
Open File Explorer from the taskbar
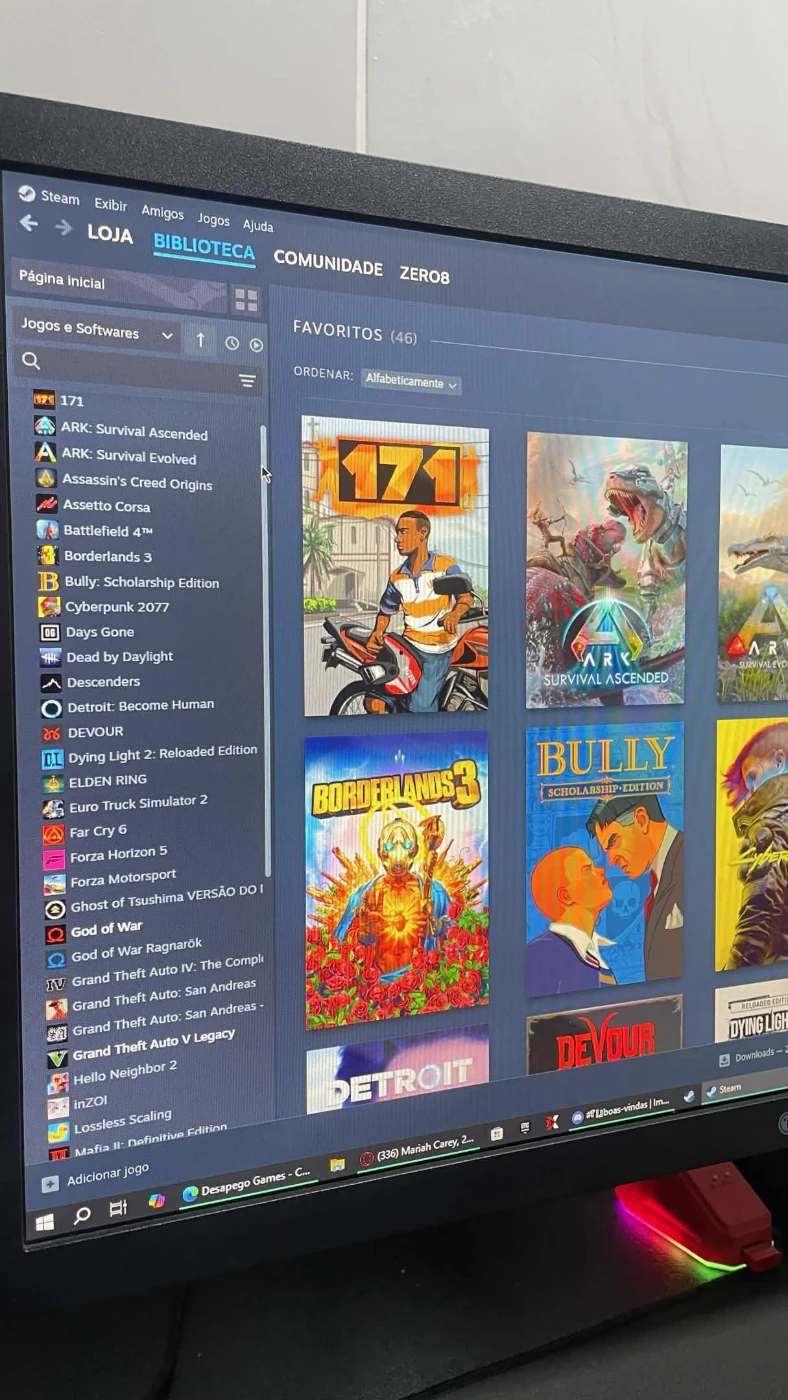coord(337,1164)
